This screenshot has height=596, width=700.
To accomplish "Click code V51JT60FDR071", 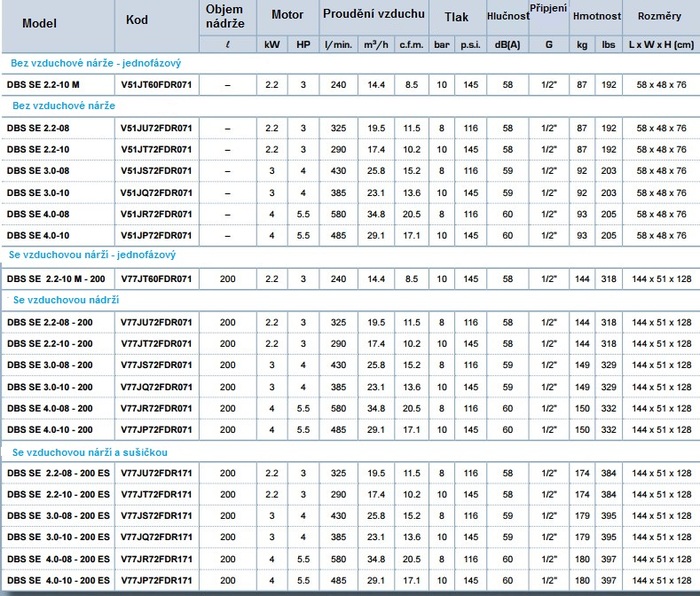I will pyautogui.click(x=156, y=85).
